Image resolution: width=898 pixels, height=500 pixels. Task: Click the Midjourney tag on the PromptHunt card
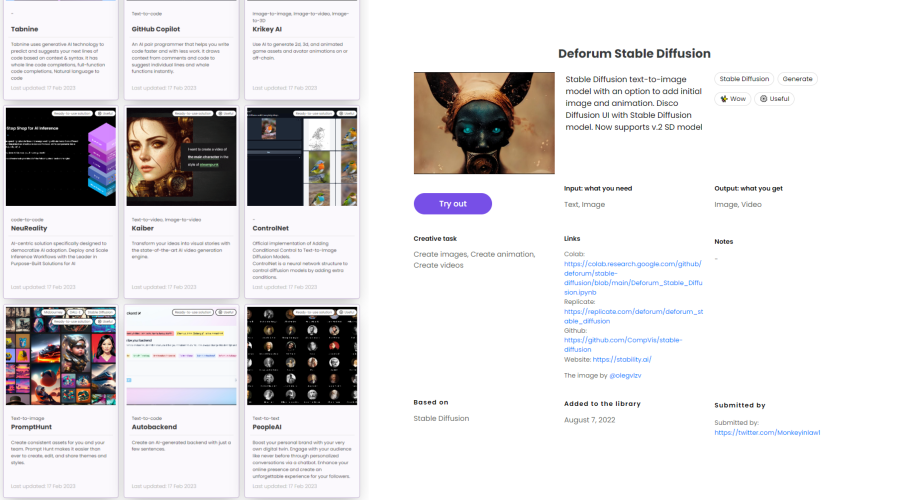pyautogui.click(x=53, y=313)
